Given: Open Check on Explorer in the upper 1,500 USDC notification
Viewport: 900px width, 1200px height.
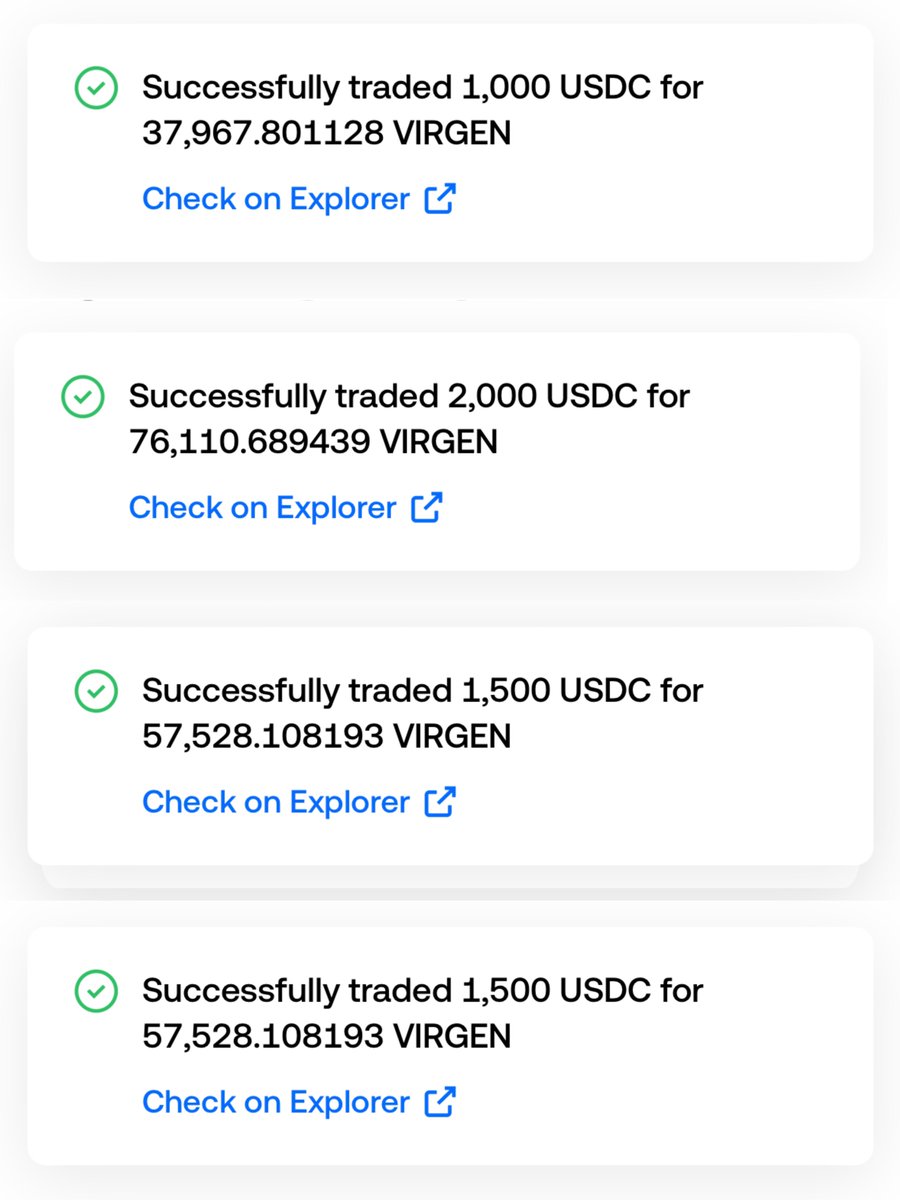Looking at the screenshot, I should pyautogui.click(x=276, y=801).
